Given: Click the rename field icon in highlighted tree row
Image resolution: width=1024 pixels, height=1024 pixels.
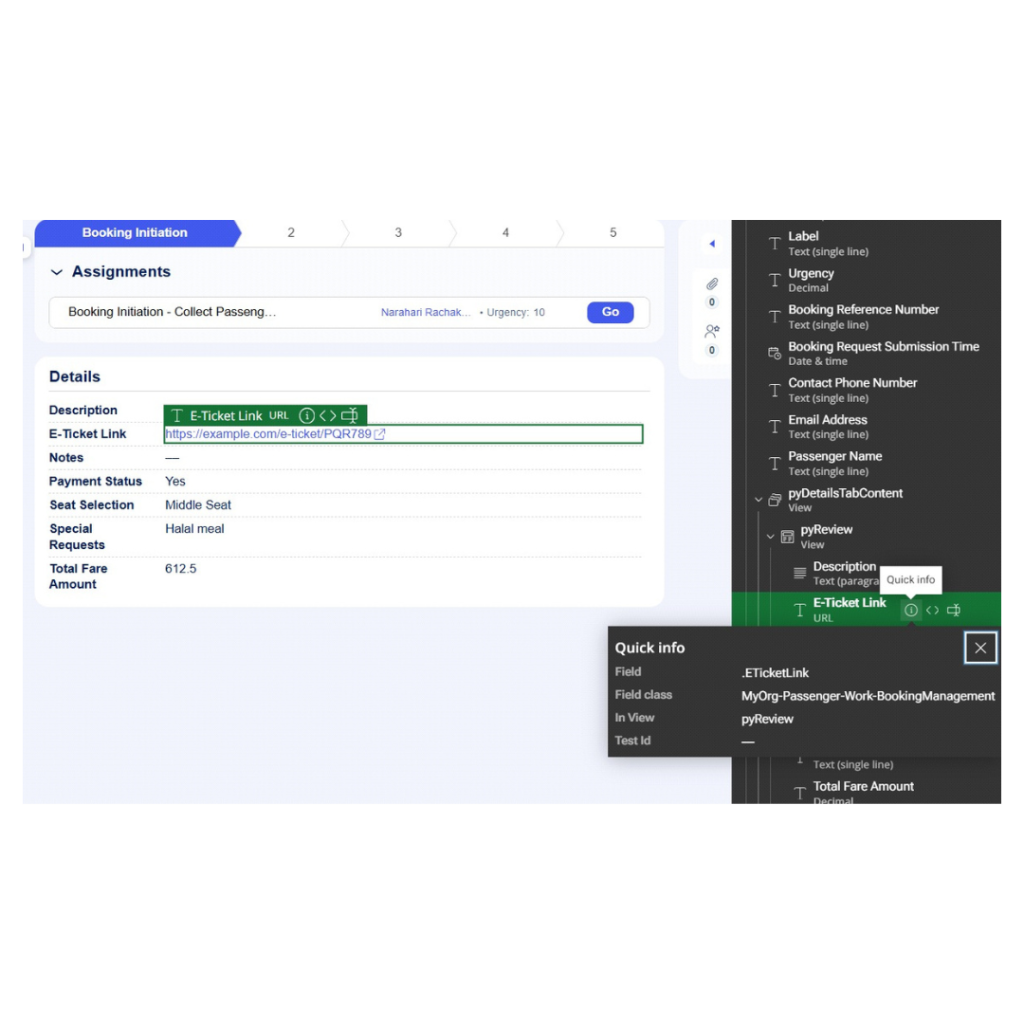Looking at the screenshot, I should coord(954,610).
